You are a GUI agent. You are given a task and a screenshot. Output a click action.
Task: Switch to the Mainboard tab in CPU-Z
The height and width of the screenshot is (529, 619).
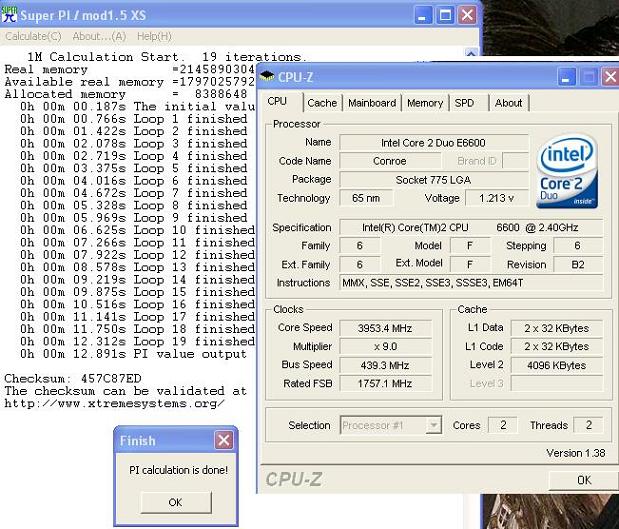click(x=372, y=103)
